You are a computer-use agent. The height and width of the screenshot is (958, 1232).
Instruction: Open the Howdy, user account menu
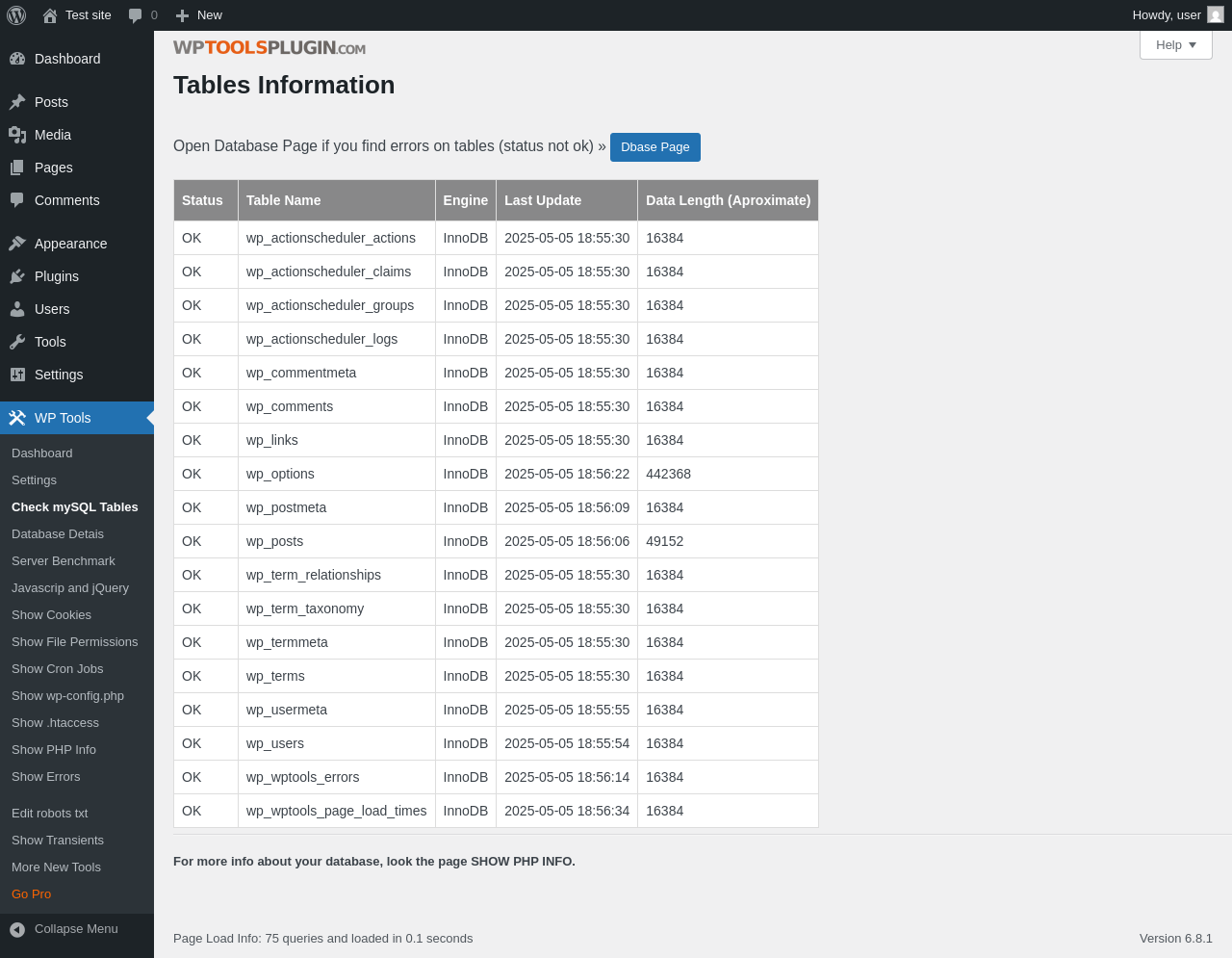[x=1167, y=15]
